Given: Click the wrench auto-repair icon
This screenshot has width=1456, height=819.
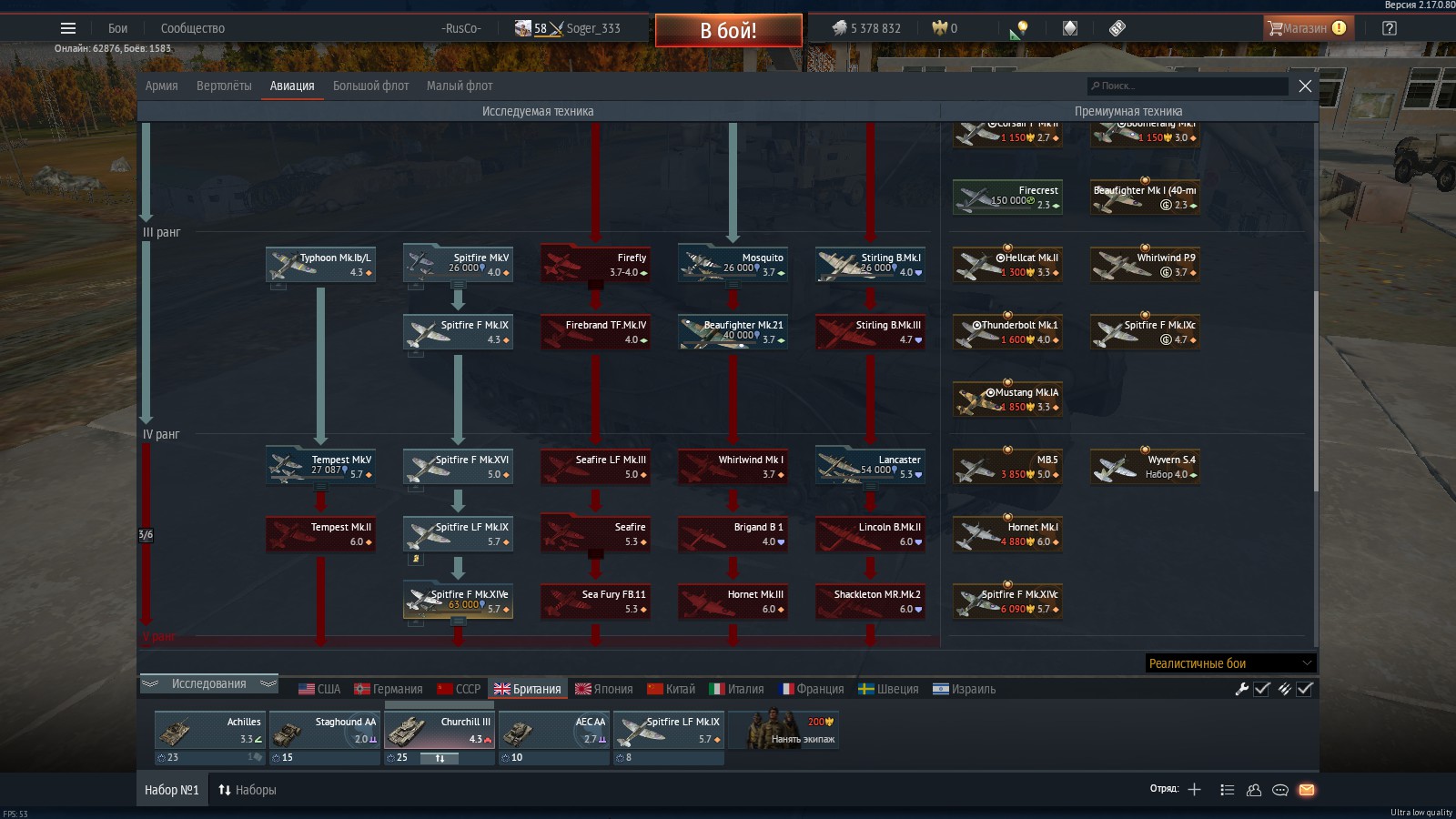Looking at the screenshot, I should tap(1241, 689).
